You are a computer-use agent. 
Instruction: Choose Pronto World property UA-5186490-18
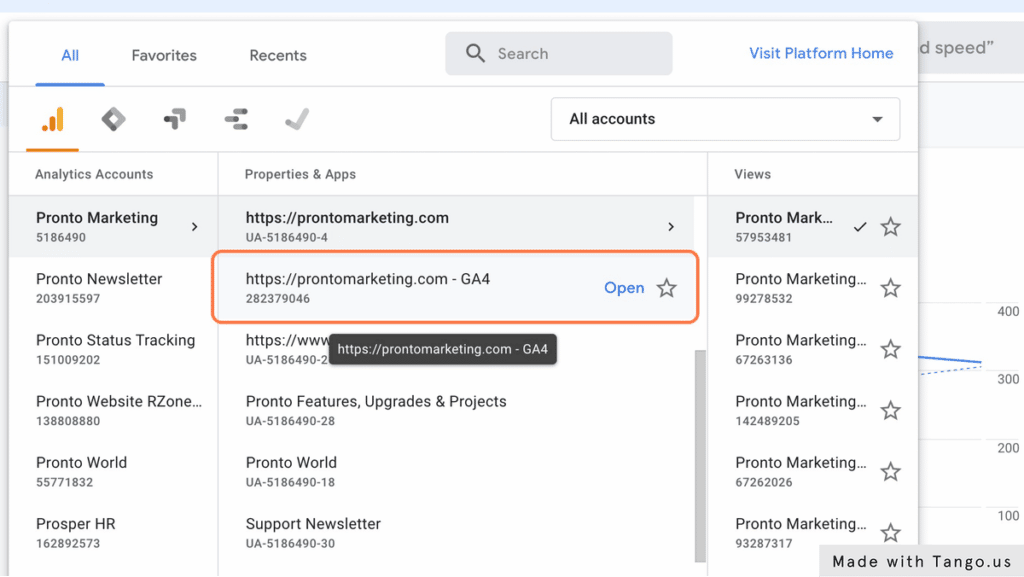456,472
